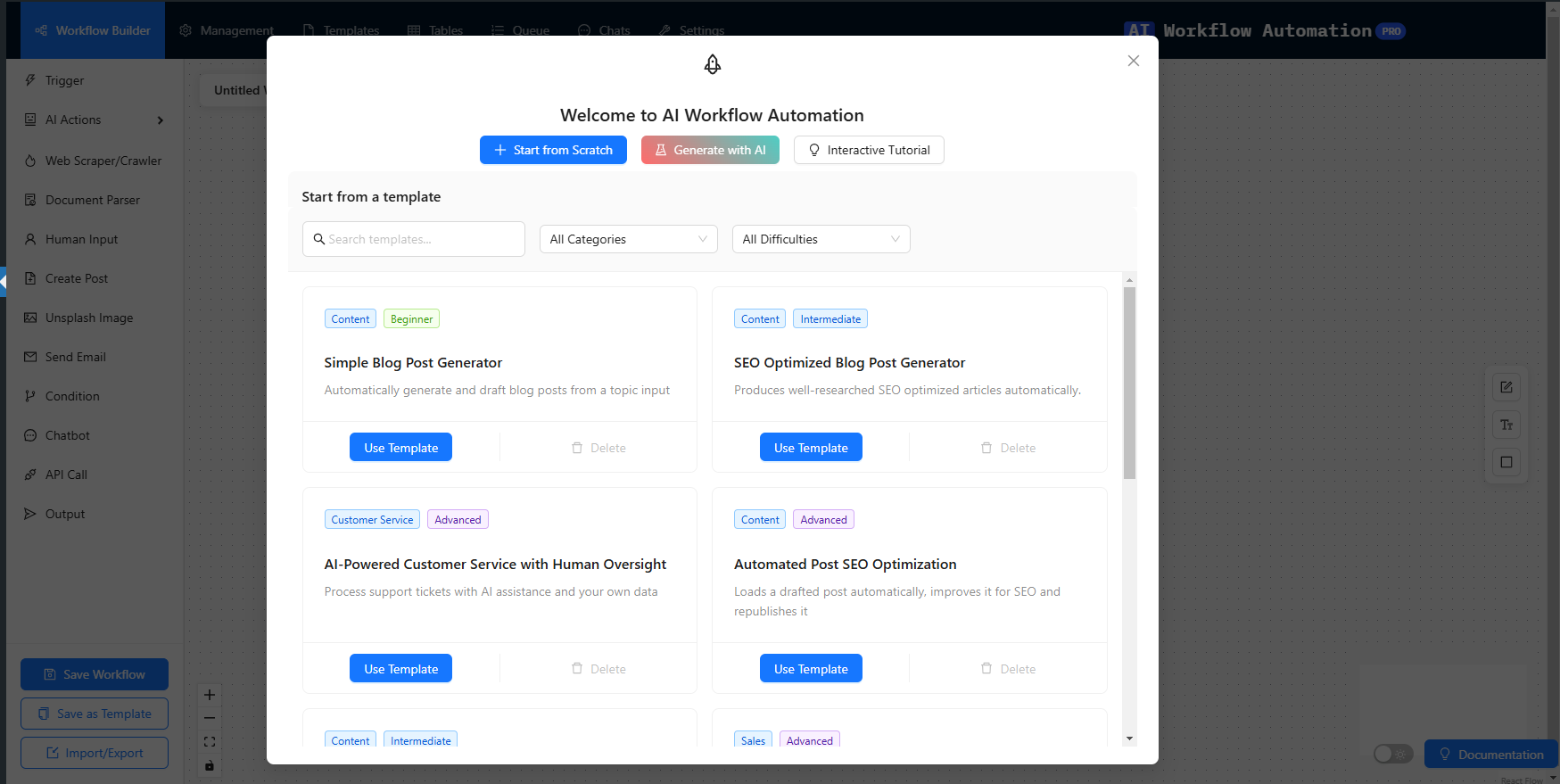The image size is (1560, 784).
Task: Click the Web Scraper/Crawler icon
Action: point(30,161)
